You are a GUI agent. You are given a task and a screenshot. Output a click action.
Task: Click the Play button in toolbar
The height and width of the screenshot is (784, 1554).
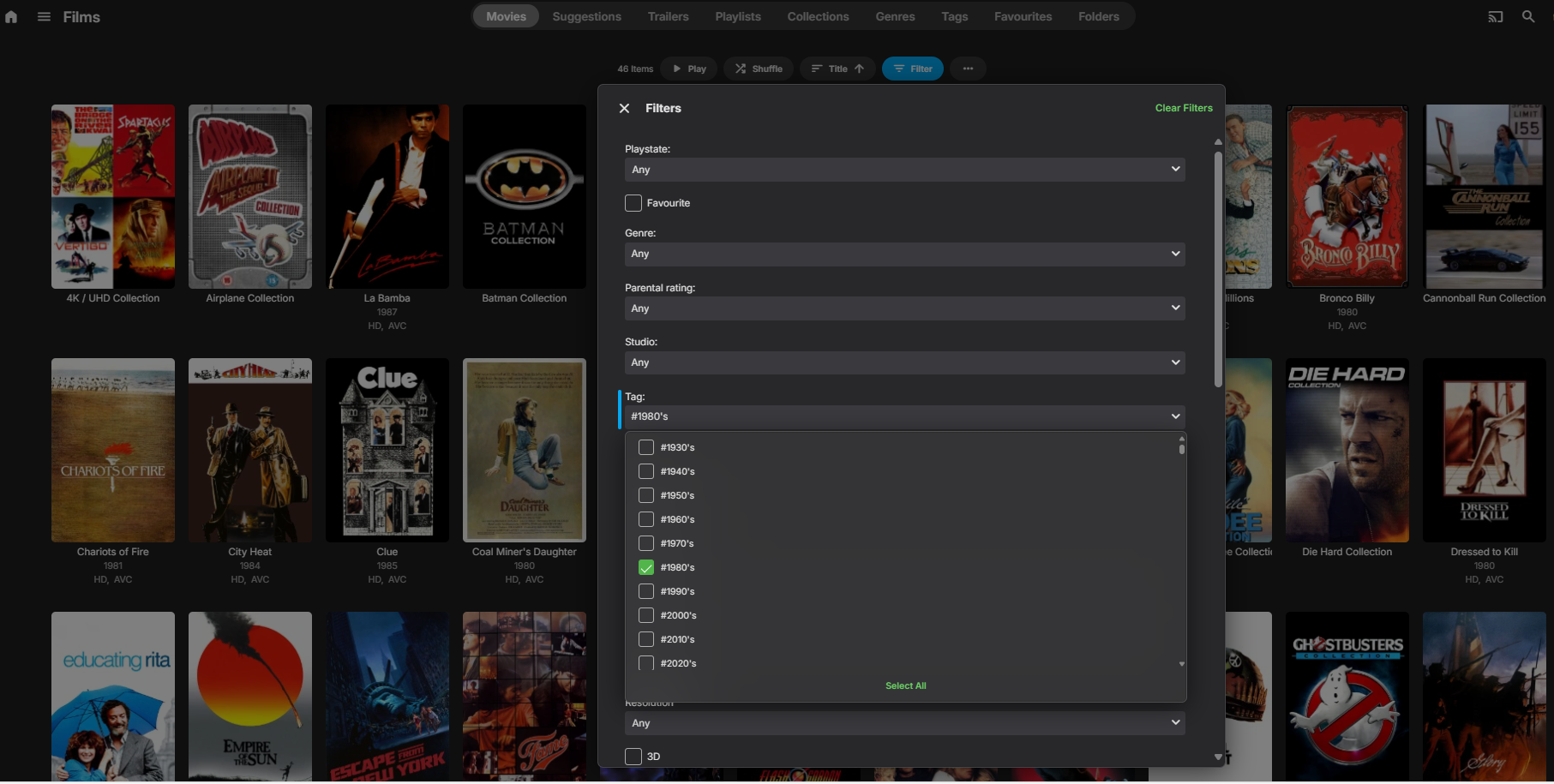689,69
